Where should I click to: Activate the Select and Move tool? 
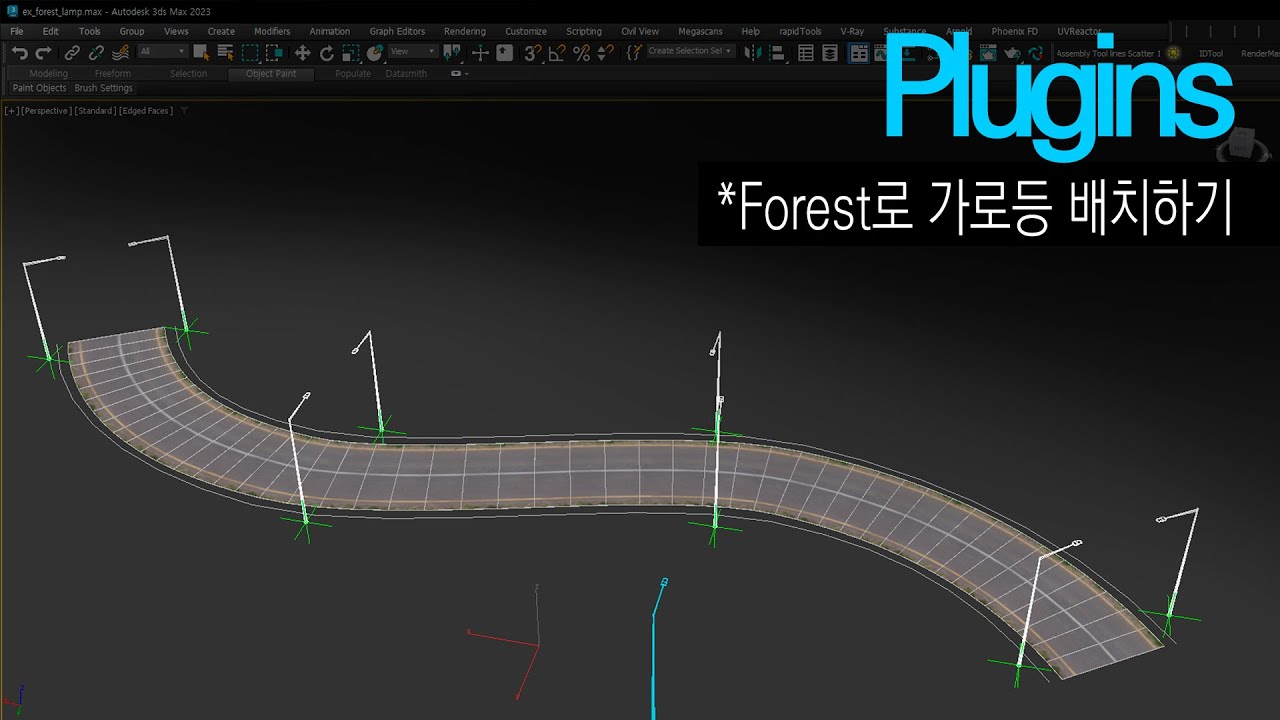coord(302,52)
